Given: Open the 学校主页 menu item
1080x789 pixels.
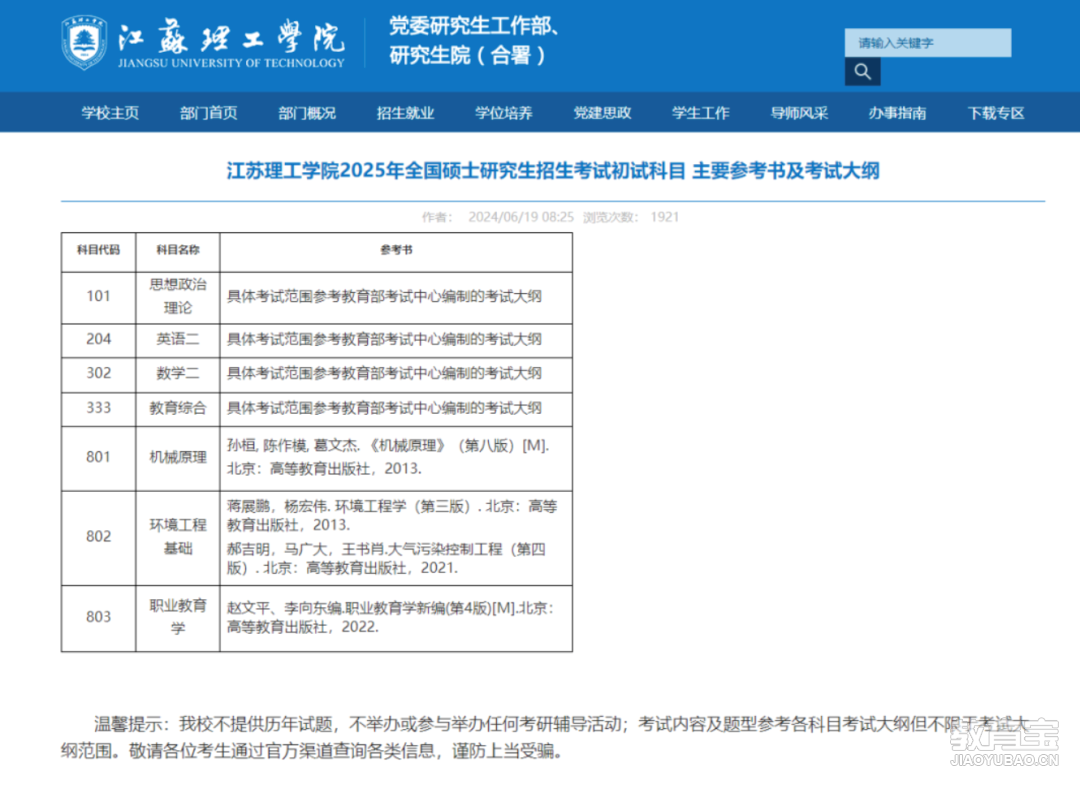Looking at the screenshot, I should tap(110, 113).
